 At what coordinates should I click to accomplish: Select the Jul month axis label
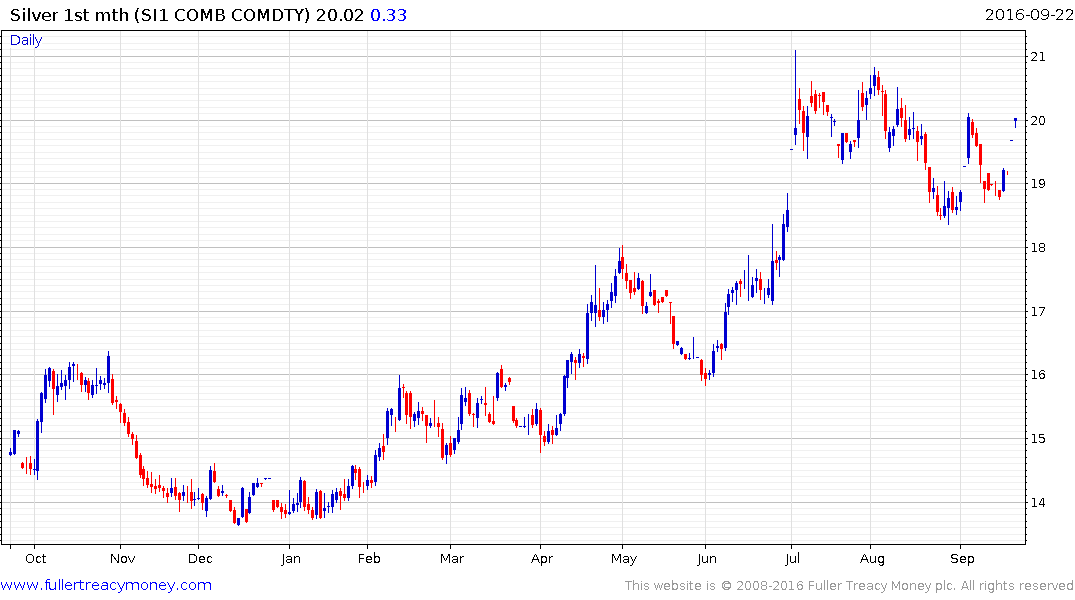pyautogui.click(x=792, y=559)
